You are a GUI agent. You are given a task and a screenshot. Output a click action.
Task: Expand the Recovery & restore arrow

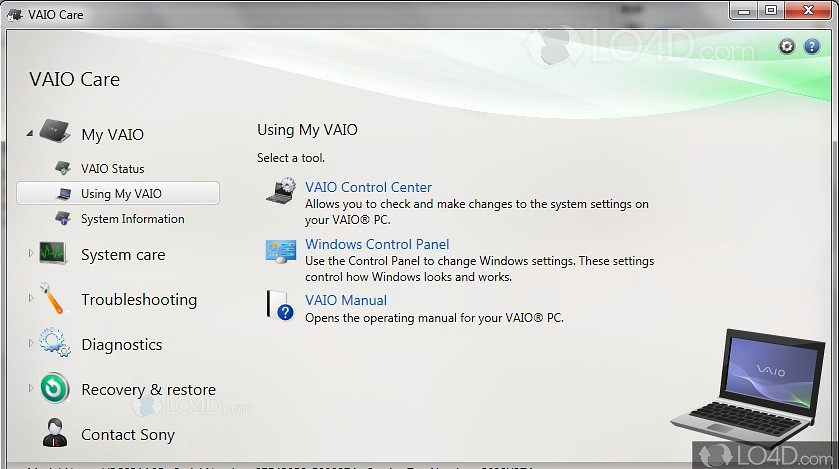pos(30,388)
